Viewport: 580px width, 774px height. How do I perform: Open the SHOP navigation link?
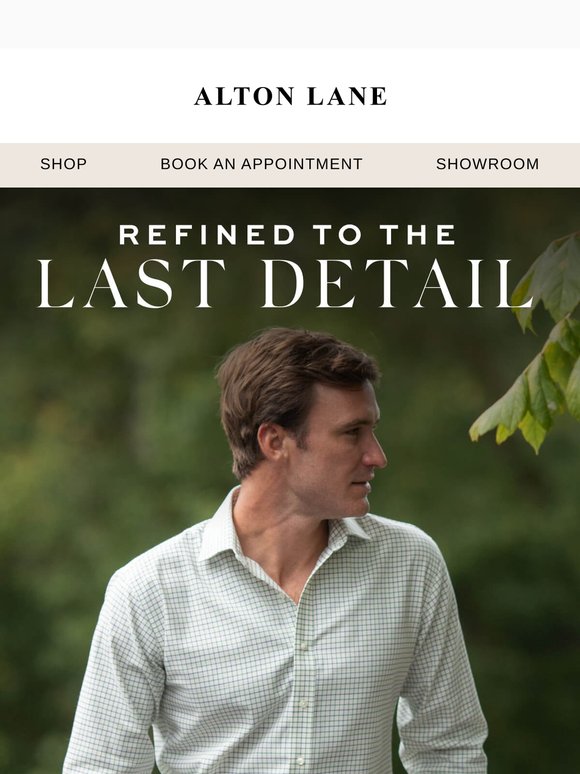[x=63, y=164]
